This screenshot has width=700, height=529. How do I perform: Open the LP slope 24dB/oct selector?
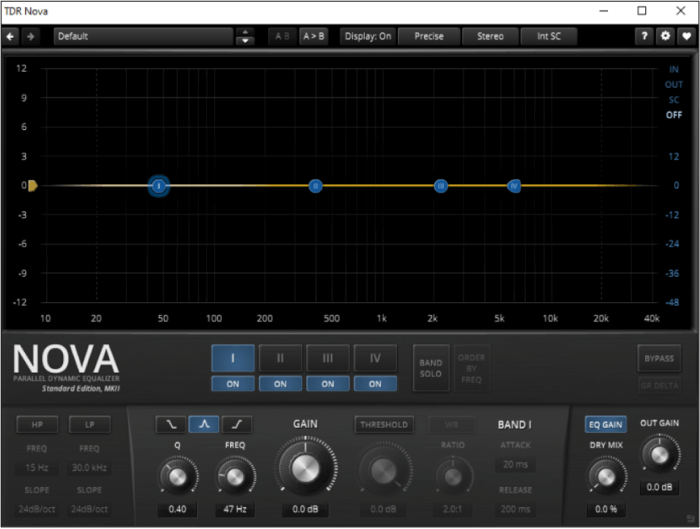89,509
